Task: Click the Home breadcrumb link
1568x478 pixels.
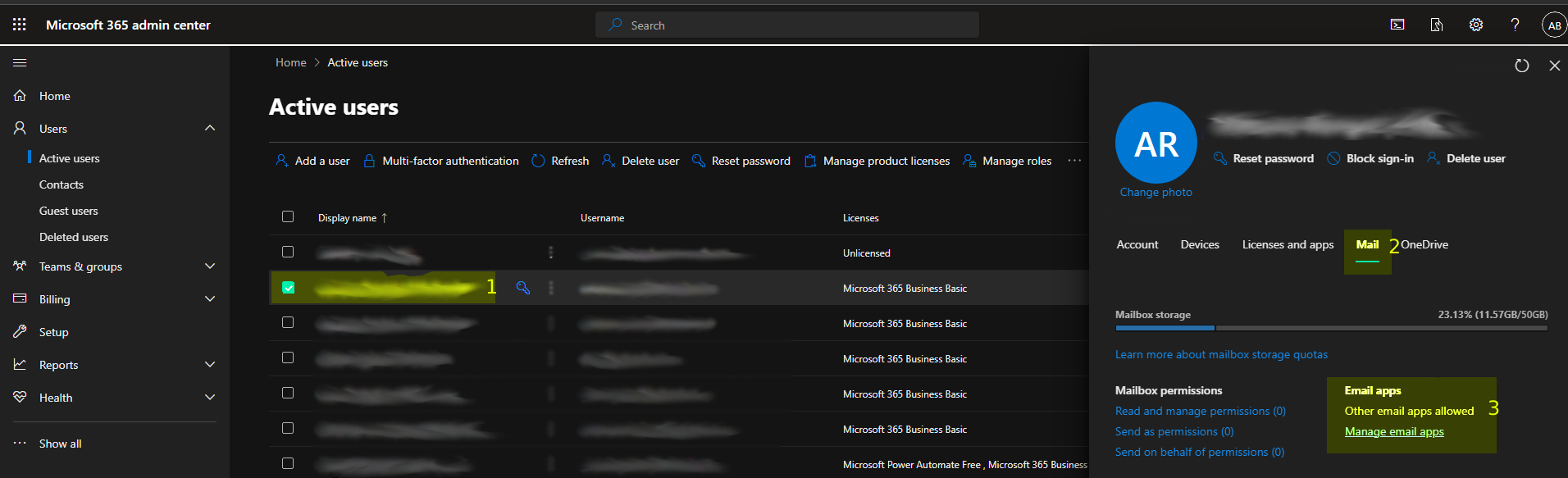Action: click(x=291, y=62)
